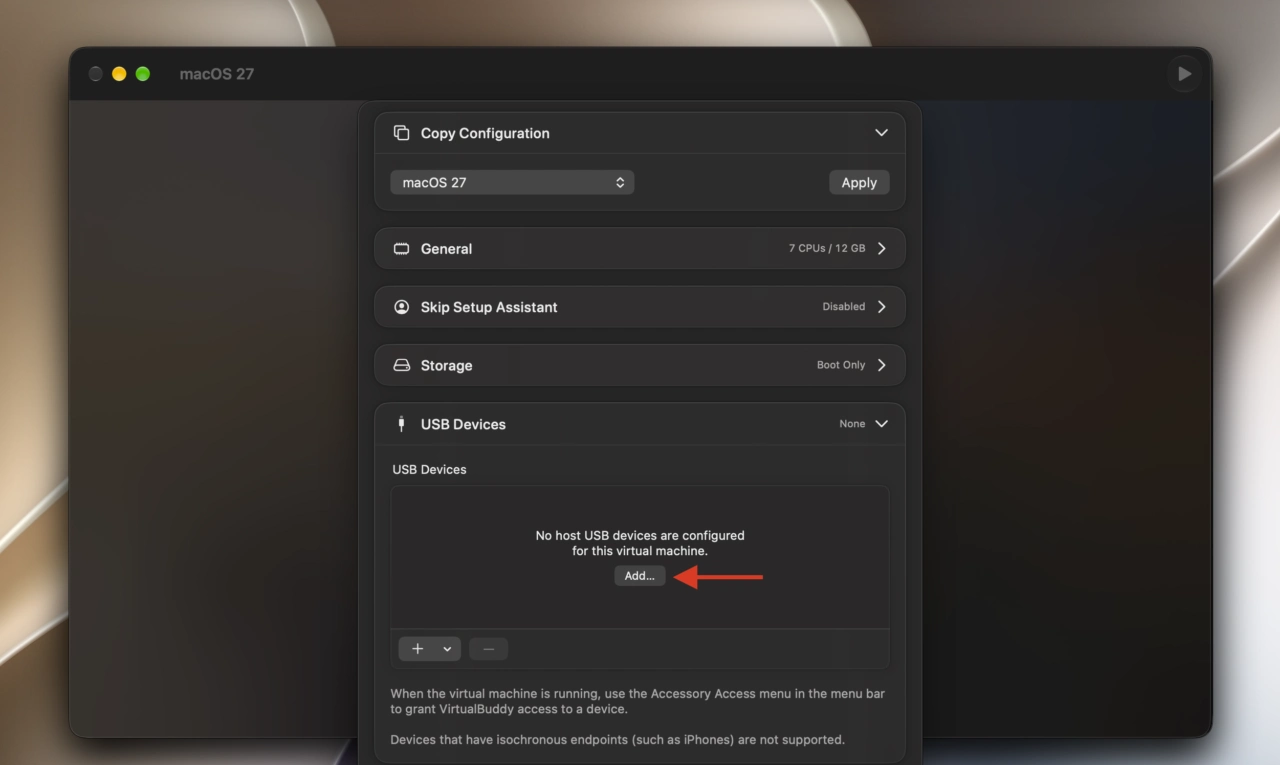Viewport: 1280px width, 765px height.
Task: Select the '7 CPUs / 12 GB' summary text
Action: [827, 248]
